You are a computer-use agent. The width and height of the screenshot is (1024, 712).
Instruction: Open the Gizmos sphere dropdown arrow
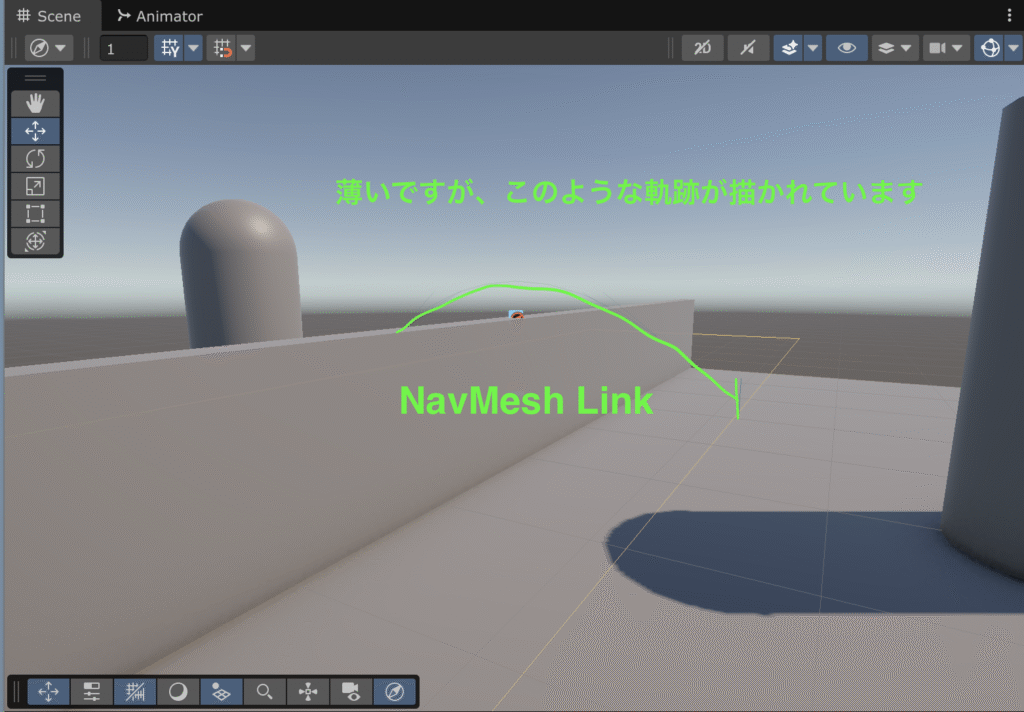tap(1011, 48)
